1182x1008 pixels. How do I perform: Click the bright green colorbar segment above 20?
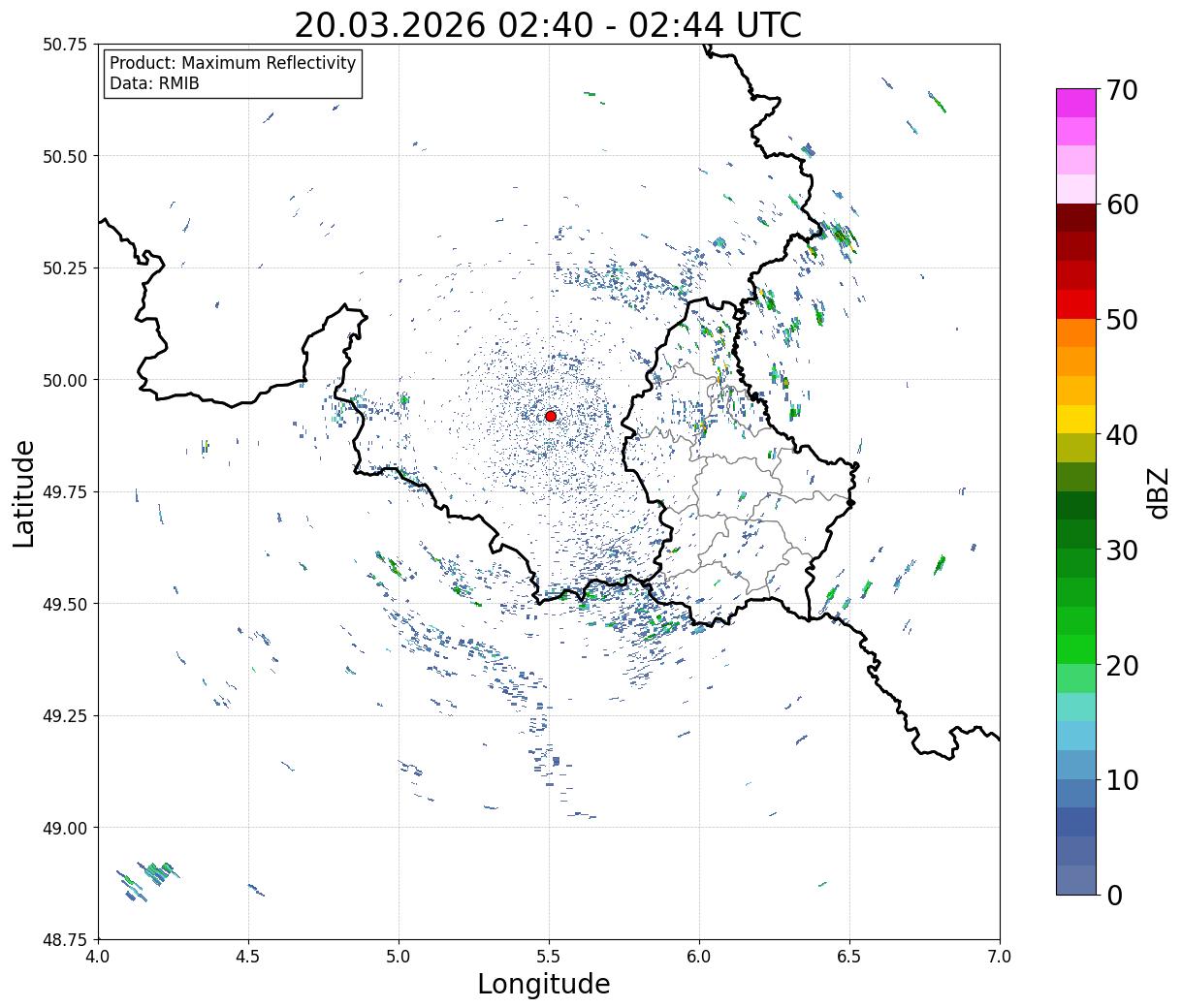coord(1076,649)
